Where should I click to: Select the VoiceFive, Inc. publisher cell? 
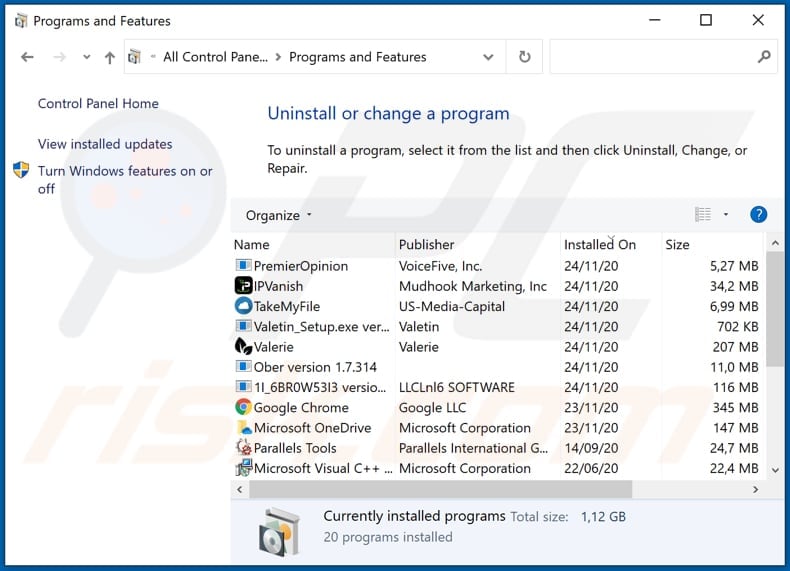point(440,266)
